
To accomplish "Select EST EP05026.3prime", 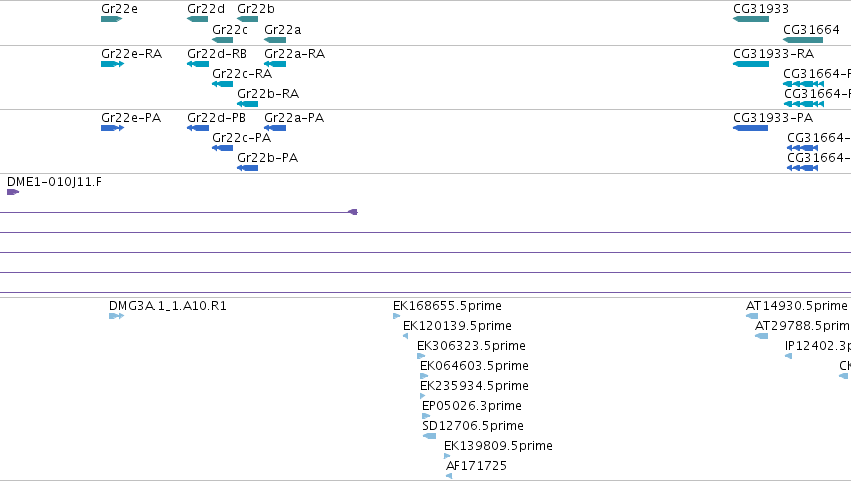I will click(x=472, y=406).
